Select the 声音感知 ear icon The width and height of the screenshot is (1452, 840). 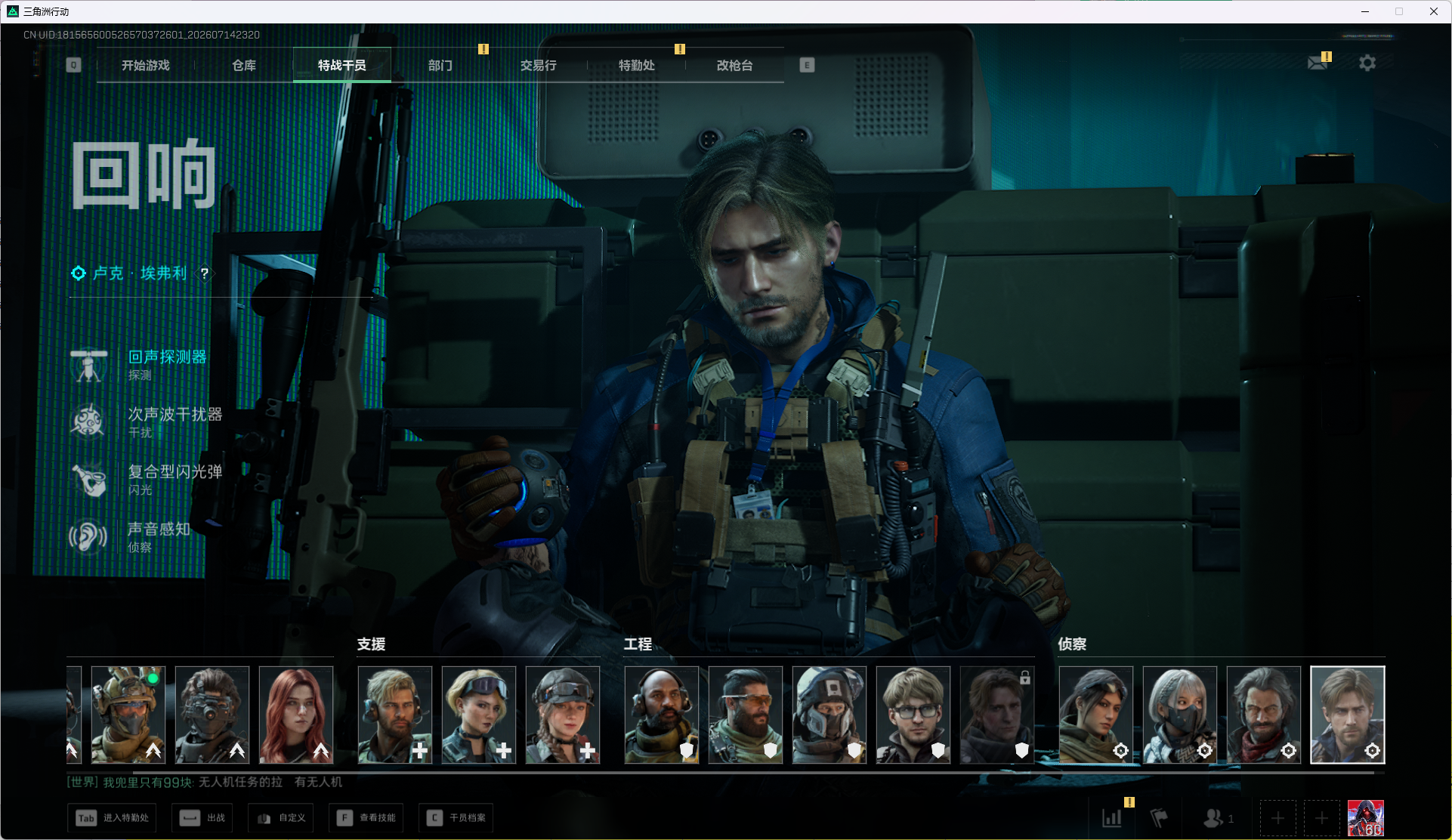[89, 537]
